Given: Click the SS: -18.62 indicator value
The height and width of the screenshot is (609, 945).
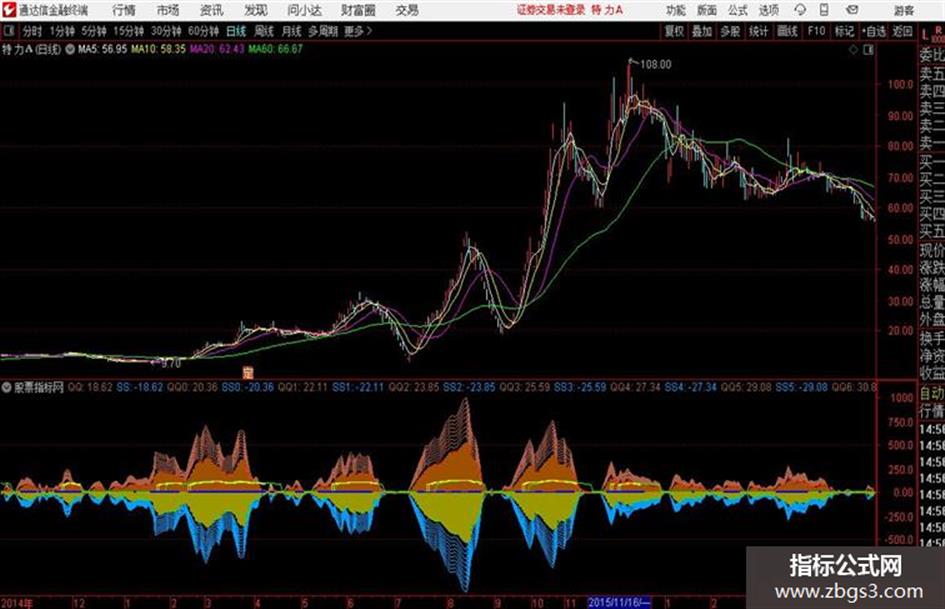Looking at the screenshot, I should [140, 387].
